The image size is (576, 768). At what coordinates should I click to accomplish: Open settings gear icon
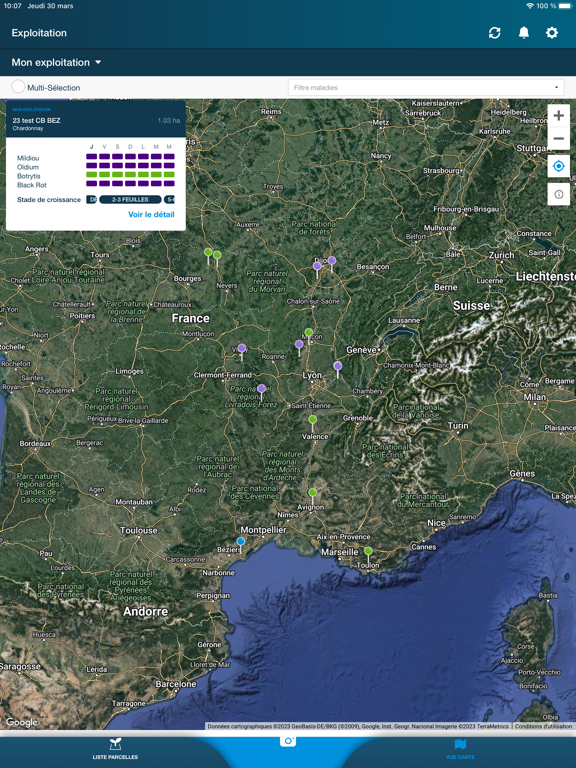pyautogui.click(x=552, y=33)
